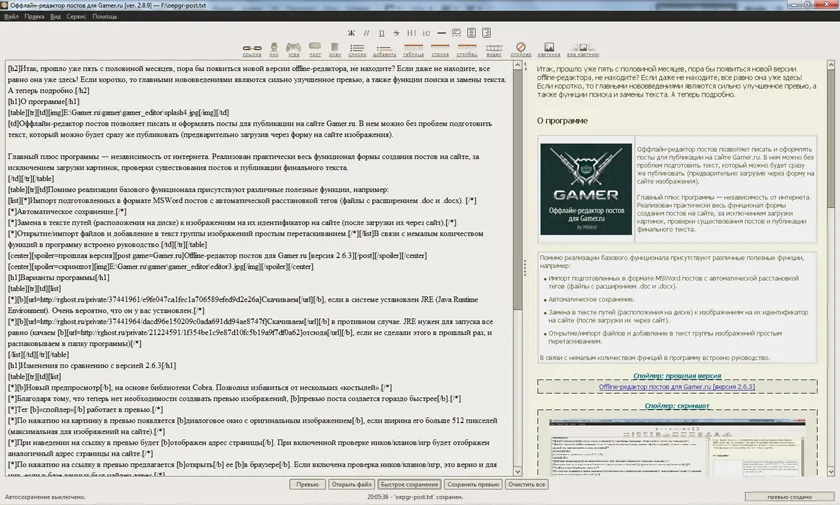The width and height of the screenshot is (840, 505).
Task: Click the Открыть файл button
Action: (x=349, y=483)
